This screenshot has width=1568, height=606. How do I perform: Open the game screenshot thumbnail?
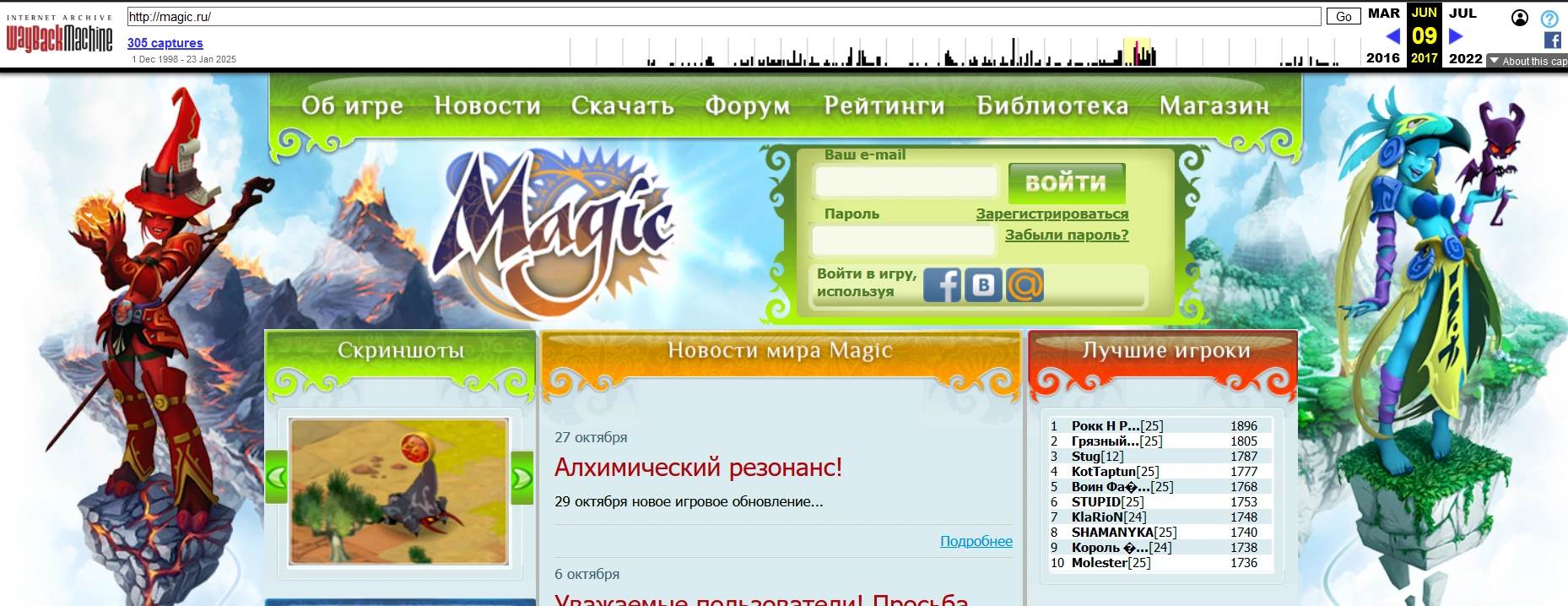[399, 491]
